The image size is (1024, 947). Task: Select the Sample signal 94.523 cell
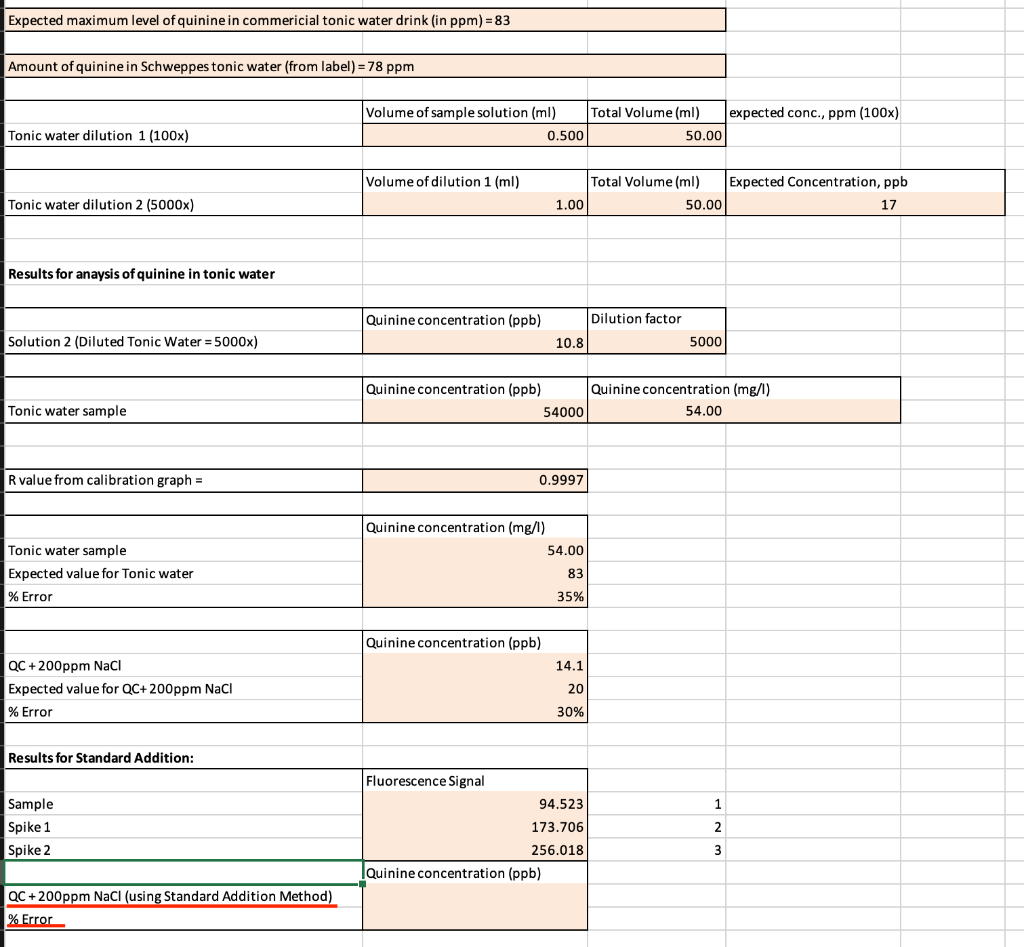coord(475,804)
